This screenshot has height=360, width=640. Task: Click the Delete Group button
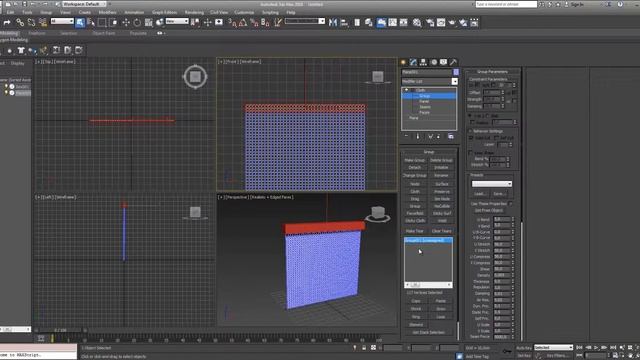pyautogui.click(x=441, y=160)
